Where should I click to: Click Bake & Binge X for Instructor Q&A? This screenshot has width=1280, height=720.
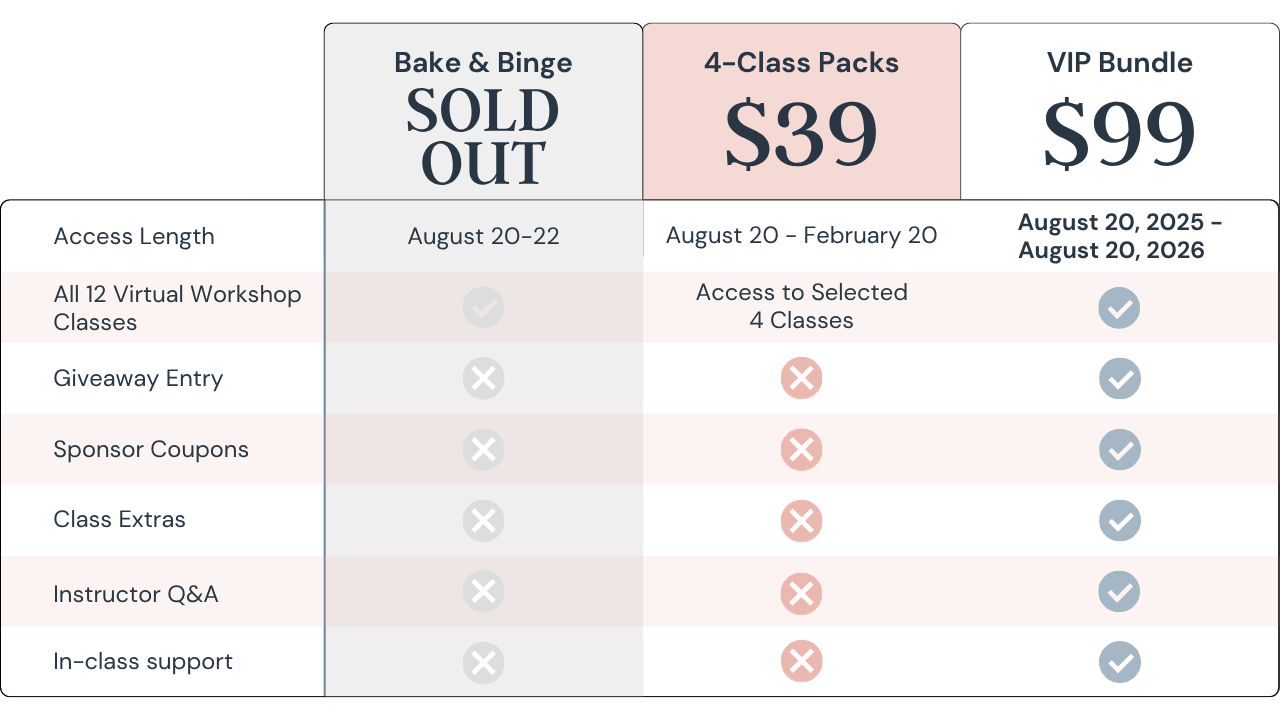(483, 592)
